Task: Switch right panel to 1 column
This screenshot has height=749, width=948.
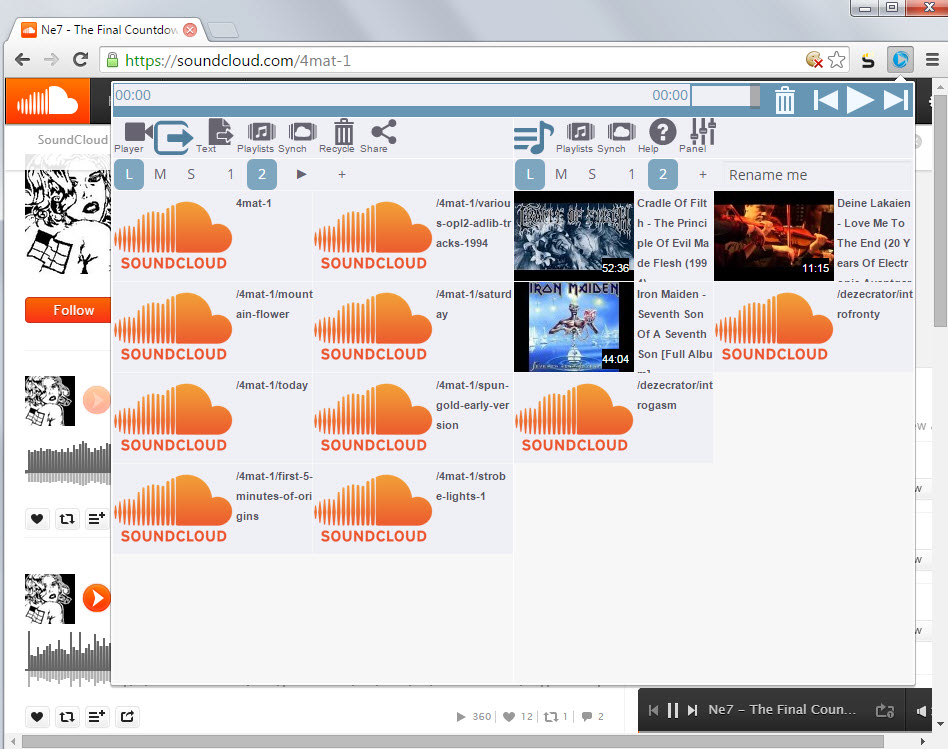Action: [631, 175]
